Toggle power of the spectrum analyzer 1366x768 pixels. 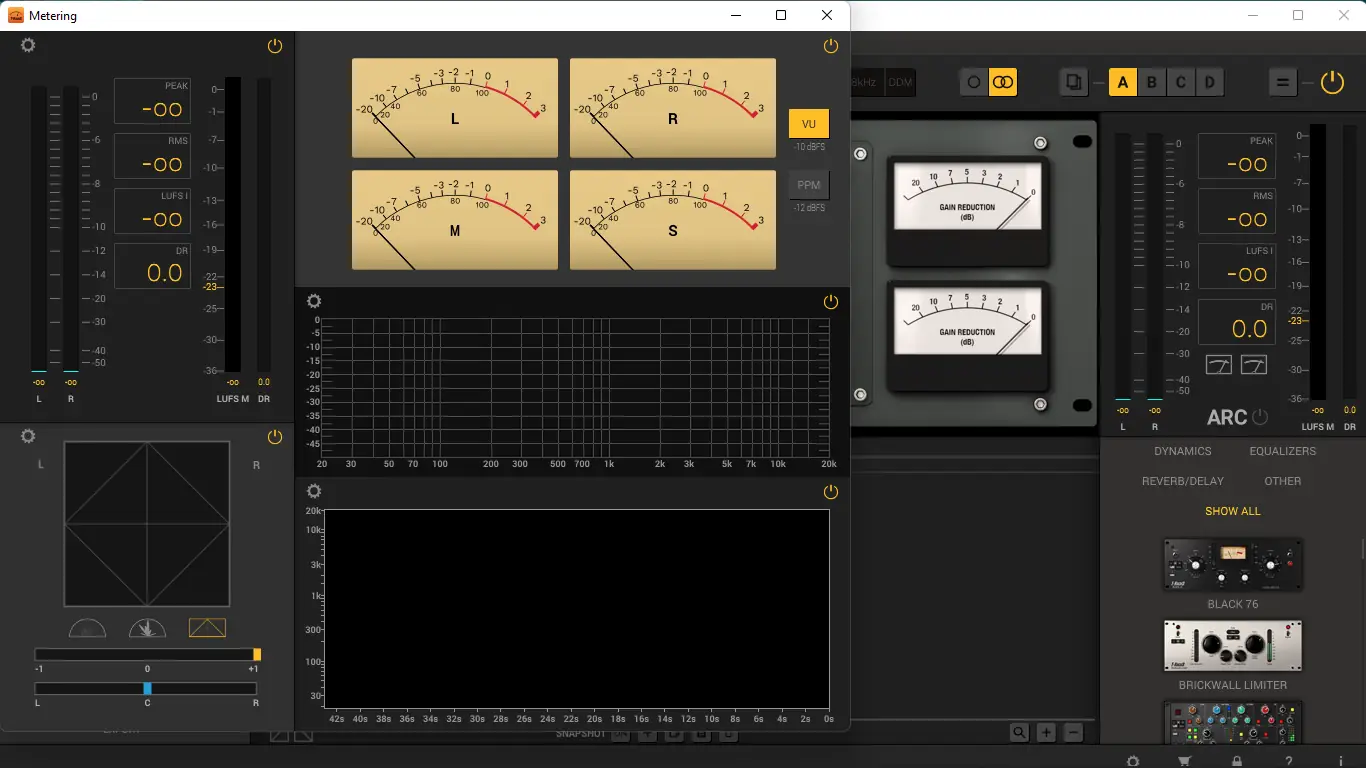click(x=830, y=301)
